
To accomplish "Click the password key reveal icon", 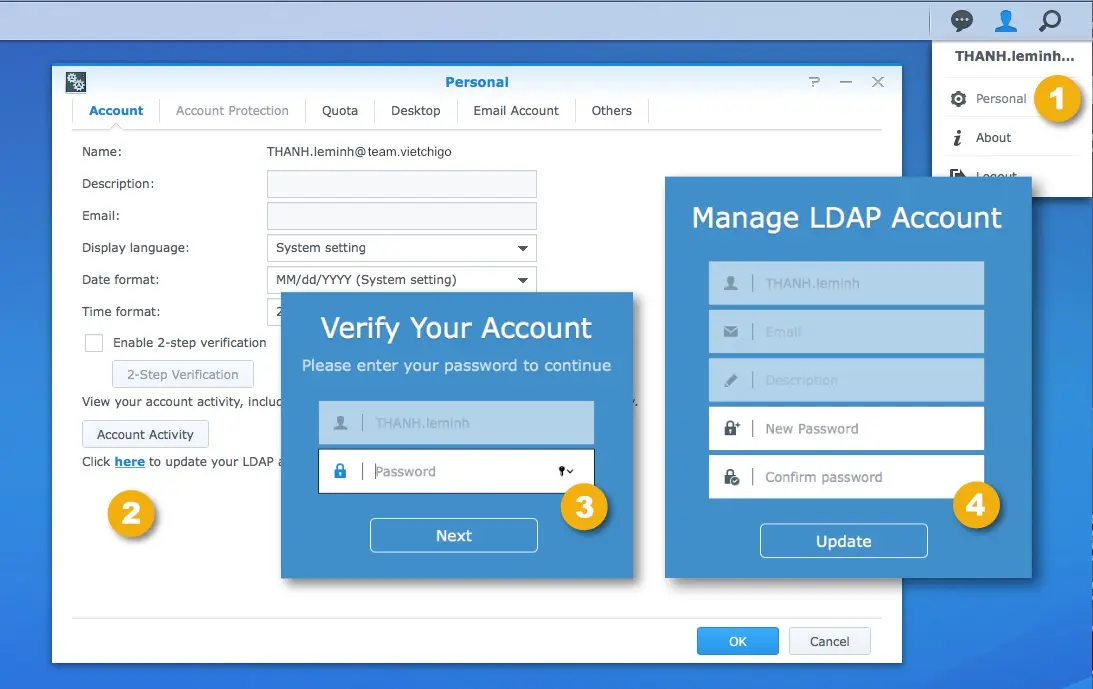I will point(565,471).
